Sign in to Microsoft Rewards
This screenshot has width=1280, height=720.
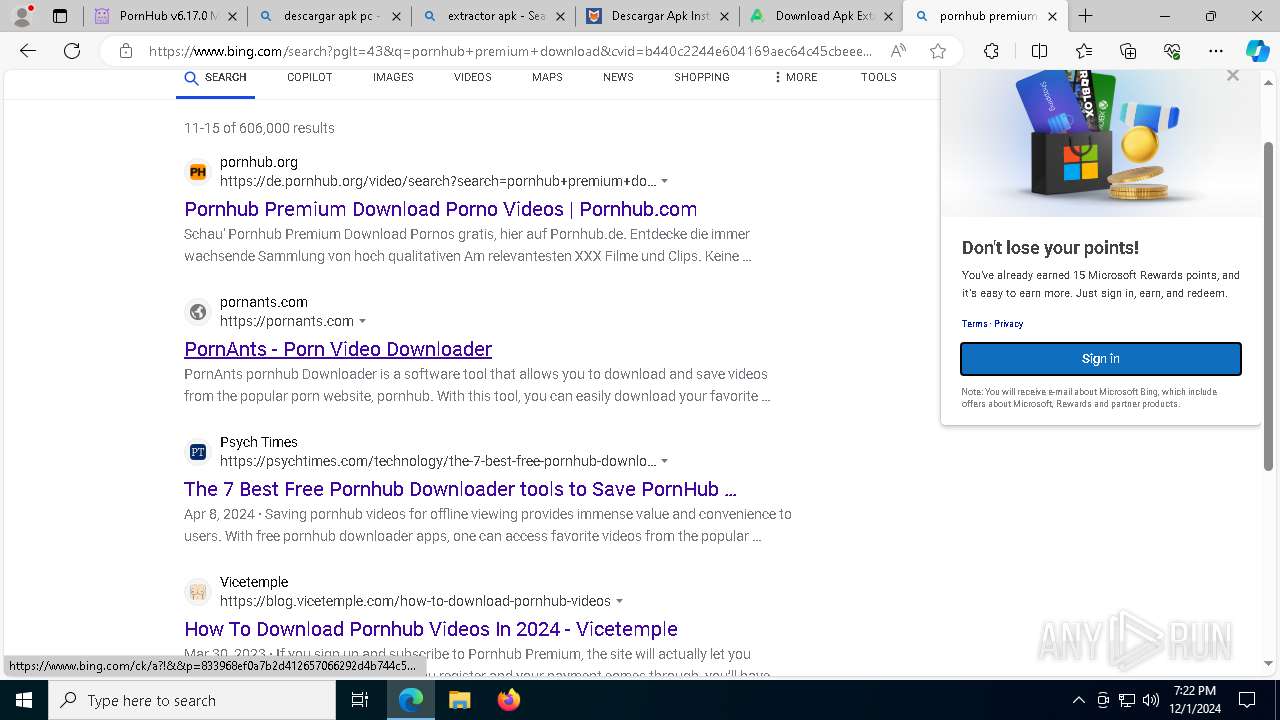[x=1101, y=359]
